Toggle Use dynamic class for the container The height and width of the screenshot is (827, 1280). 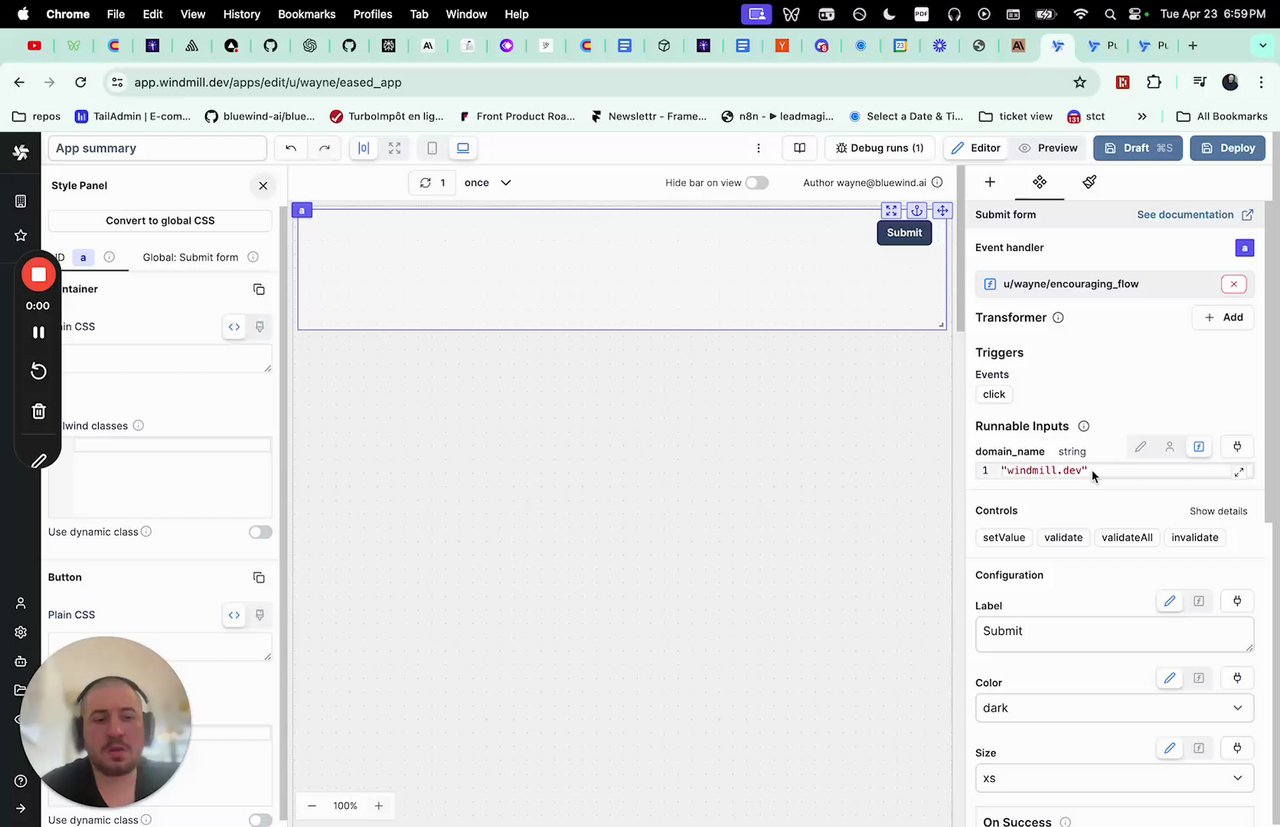(x=260, y=531)
